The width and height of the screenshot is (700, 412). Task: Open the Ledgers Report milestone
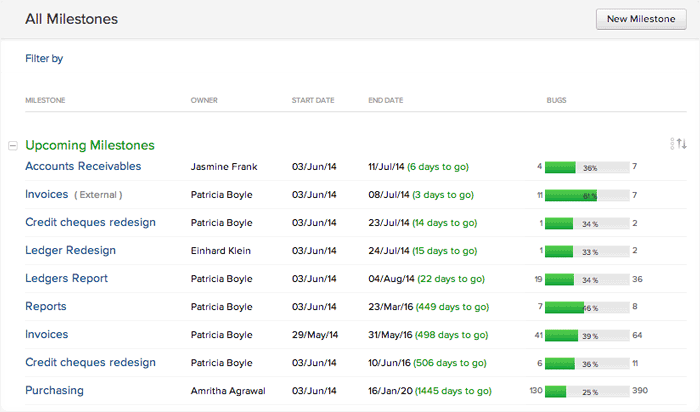coord(66,278)
